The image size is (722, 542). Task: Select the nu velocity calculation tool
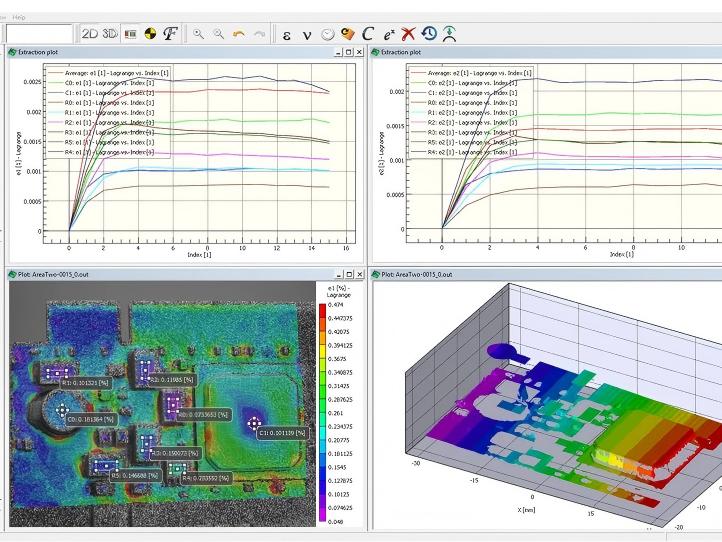[x=307, y=34]
